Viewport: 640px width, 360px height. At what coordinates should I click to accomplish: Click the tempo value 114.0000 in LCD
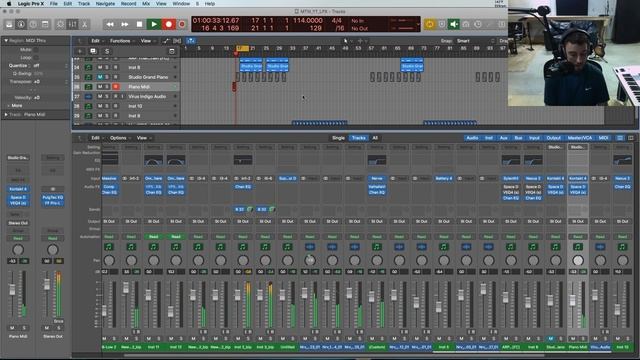(307, 20)
